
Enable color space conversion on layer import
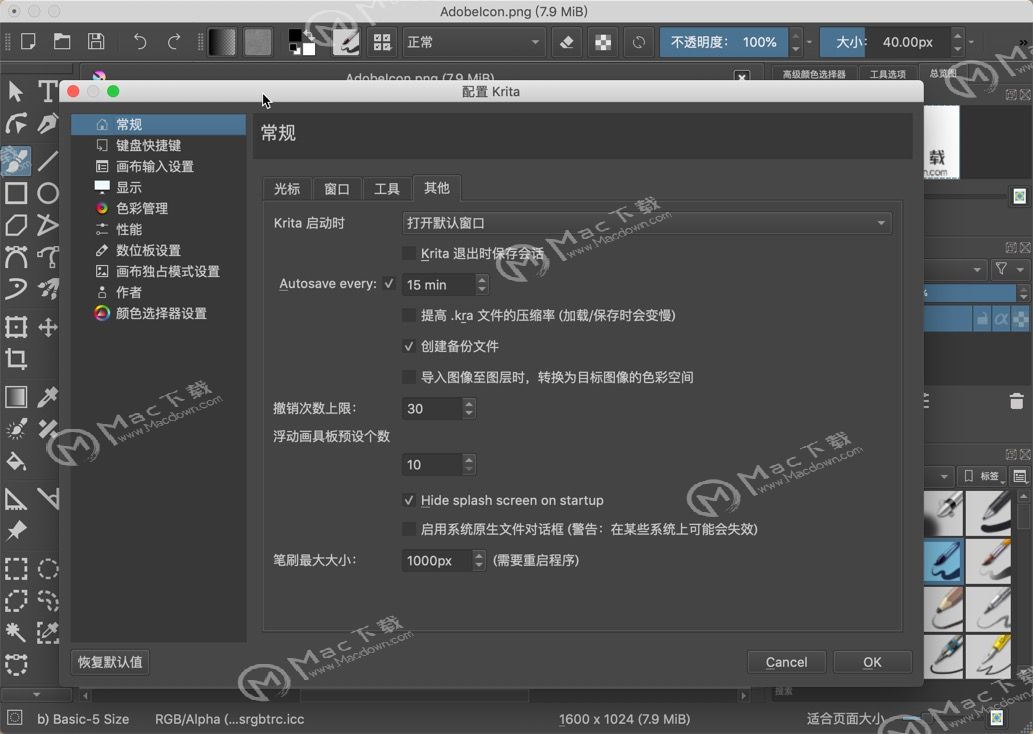pos(409,378)
